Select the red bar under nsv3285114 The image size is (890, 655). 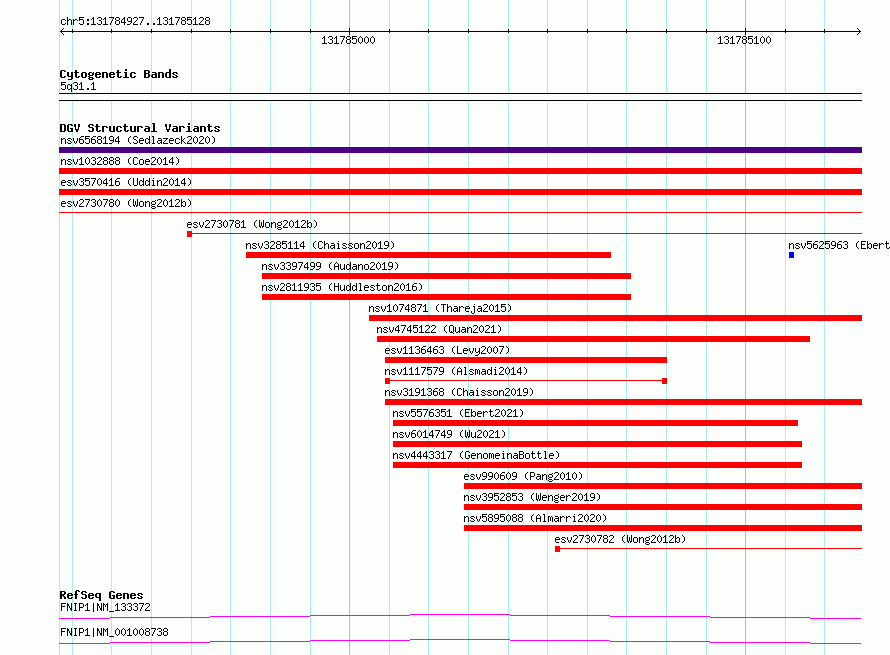coord(429,255)
